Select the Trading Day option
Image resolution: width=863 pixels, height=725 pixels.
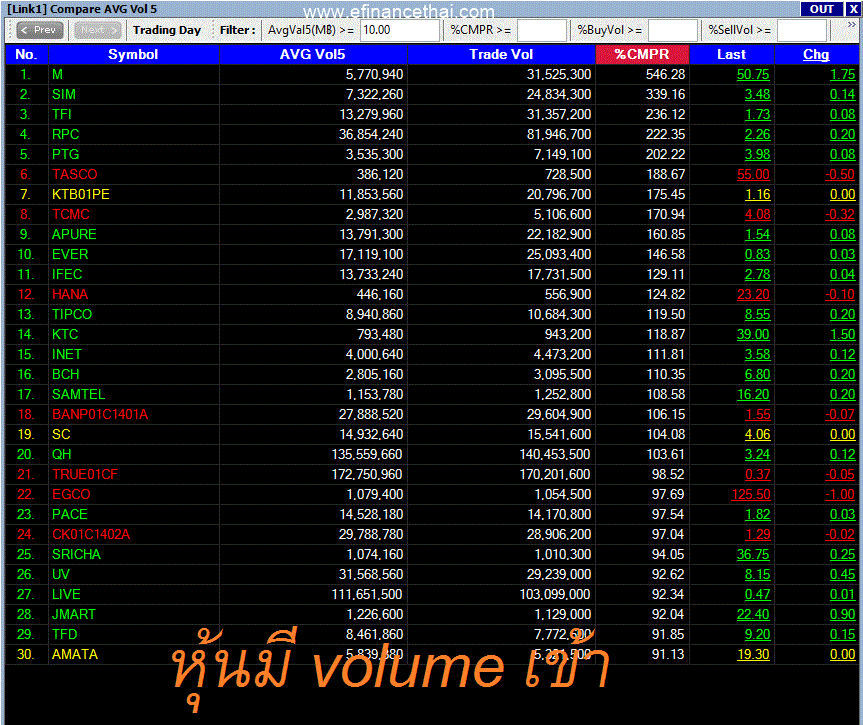point(167,30)
